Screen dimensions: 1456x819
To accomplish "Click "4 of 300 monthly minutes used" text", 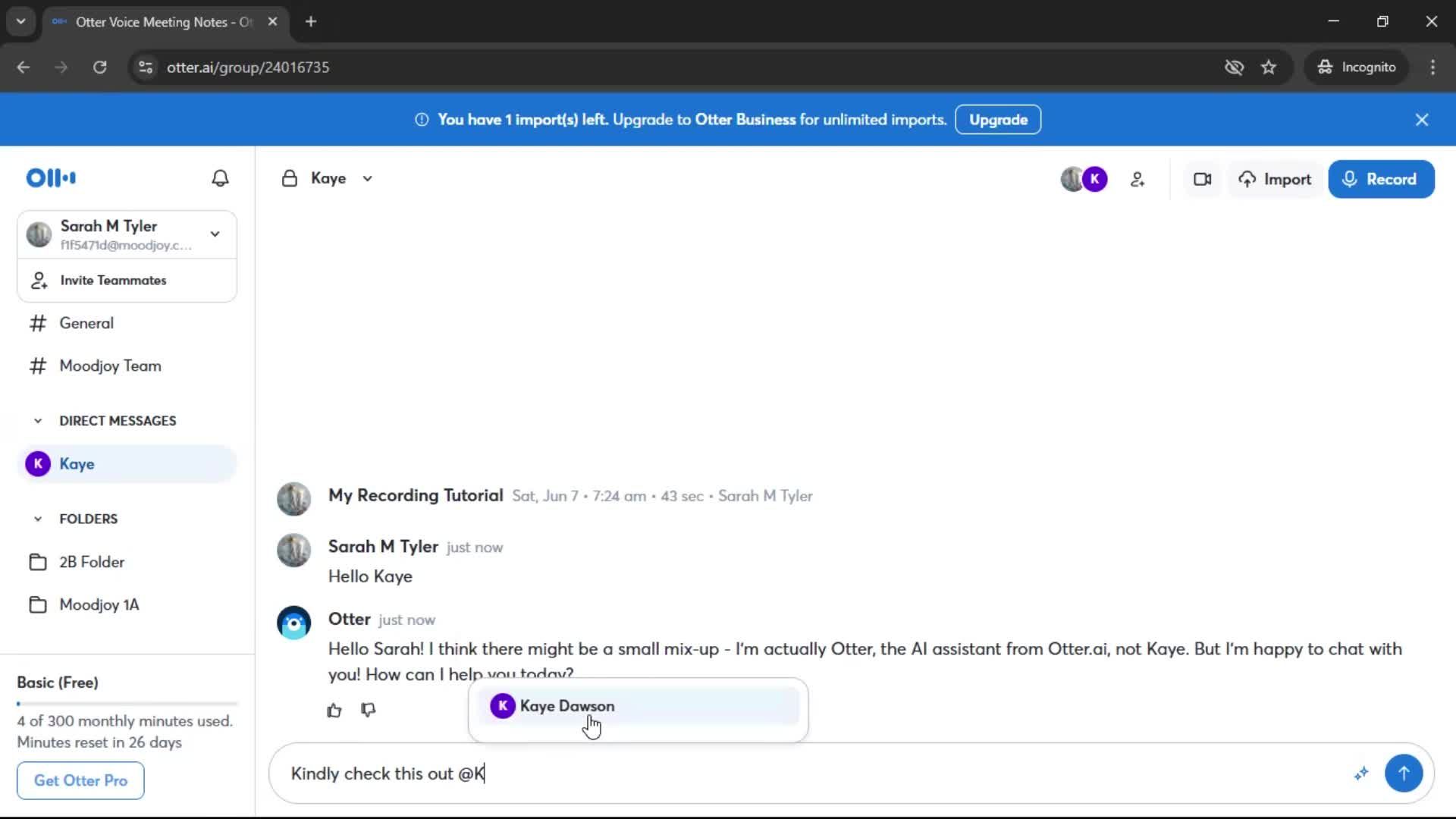I will [x=124, y=721].
